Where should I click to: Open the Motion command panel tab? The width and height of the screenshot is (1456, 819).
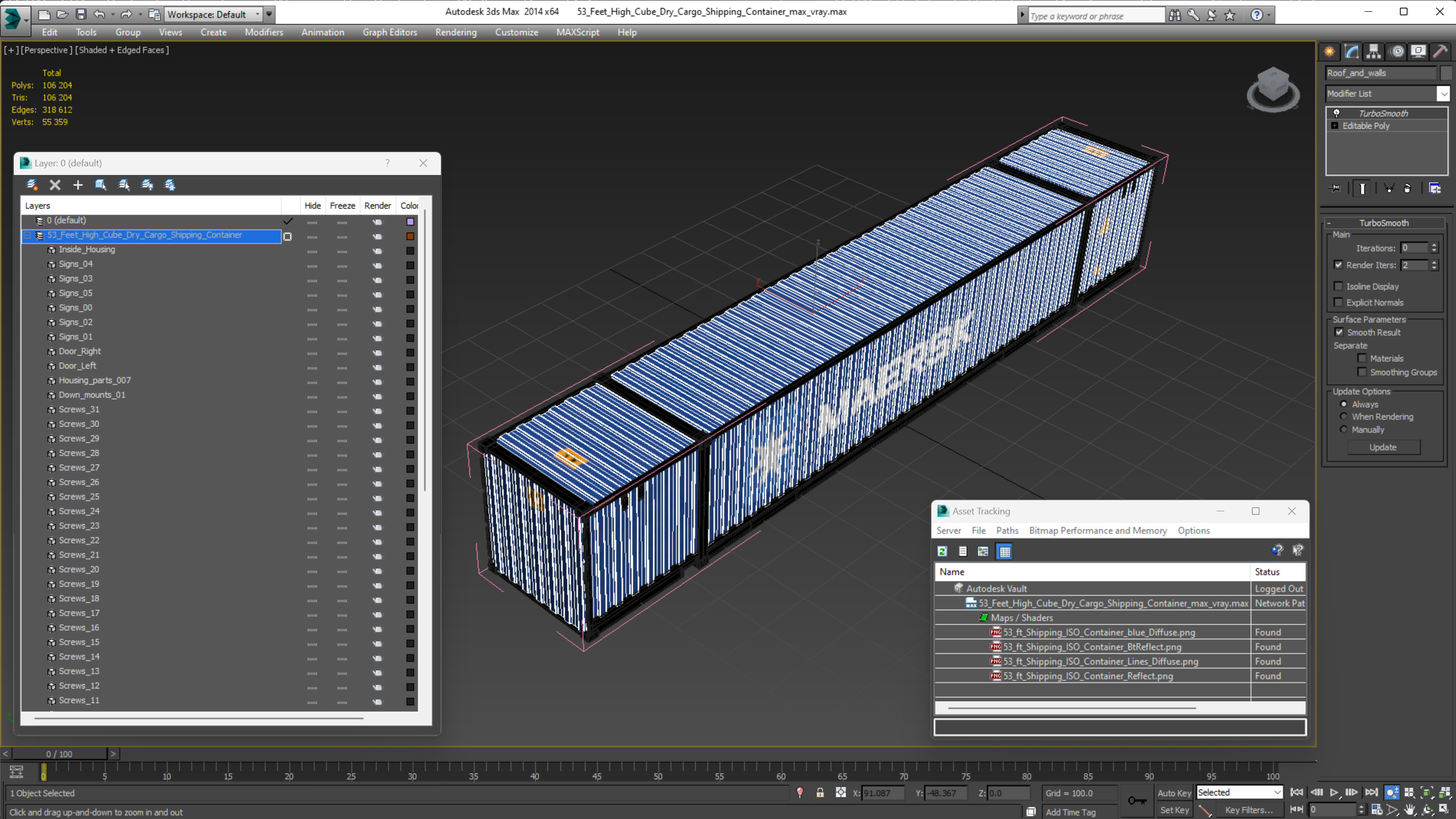[1397, 52]
